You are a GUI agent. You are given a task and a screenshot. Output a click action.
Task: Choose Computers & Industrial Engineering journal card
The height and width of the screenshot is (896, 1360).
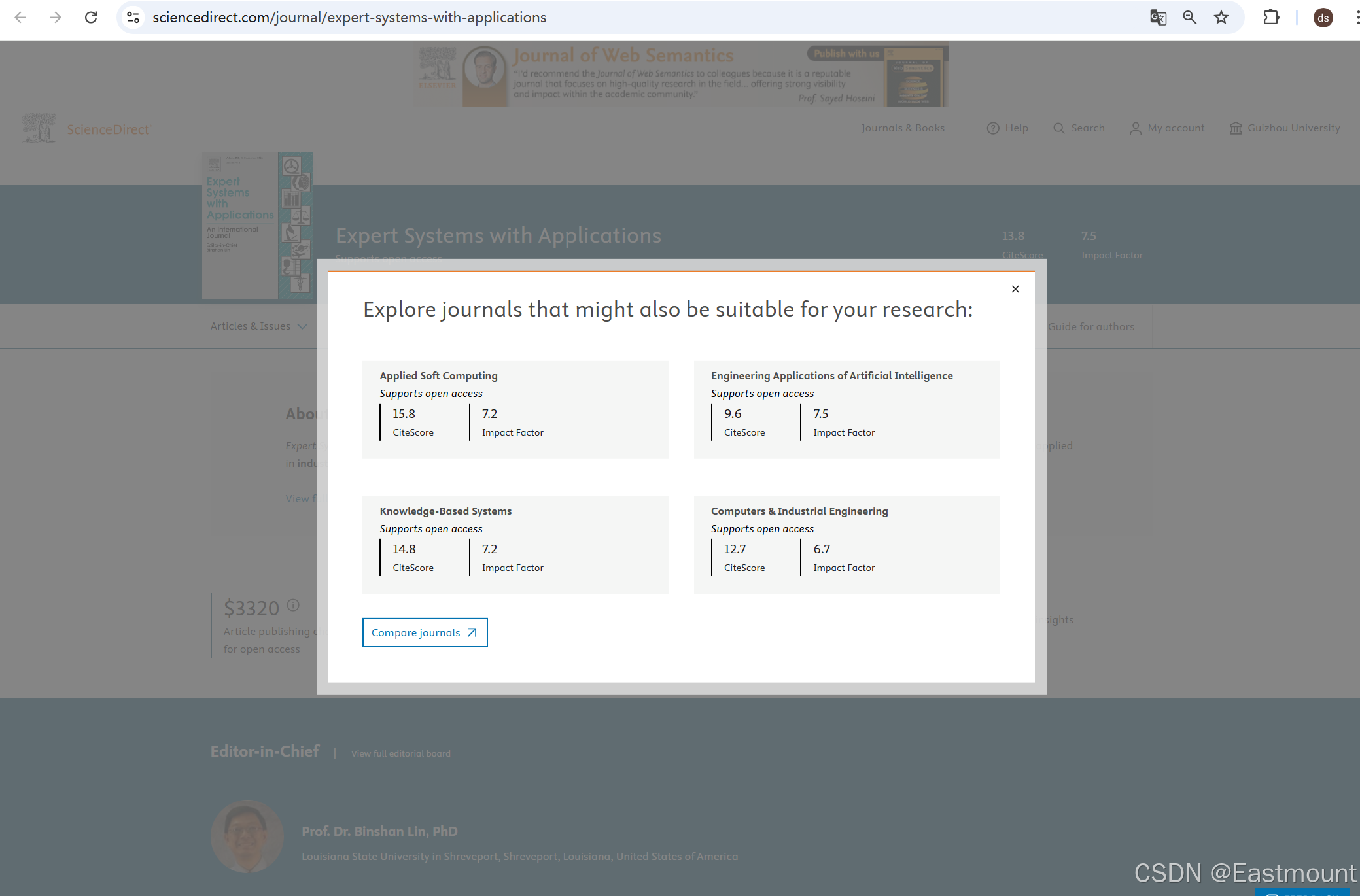point(799,511)
